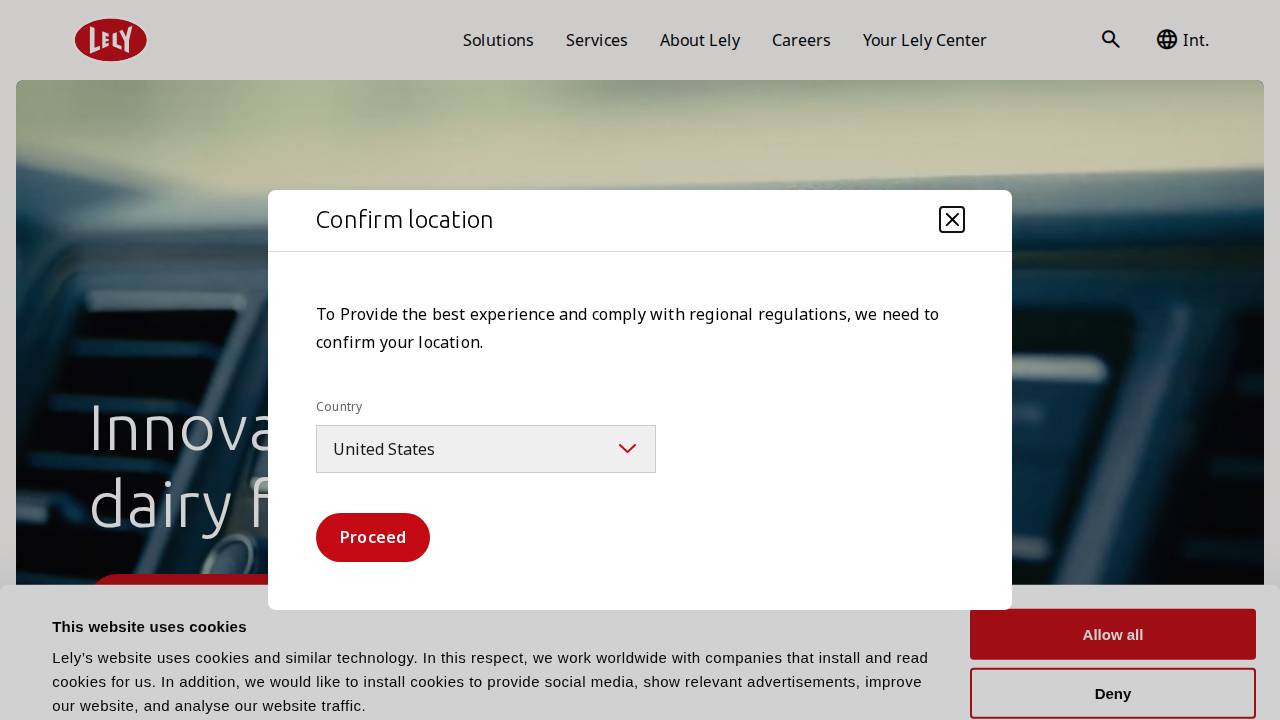Click the This website uses cookies heading

pyautogui.click(x=149, y=627)
